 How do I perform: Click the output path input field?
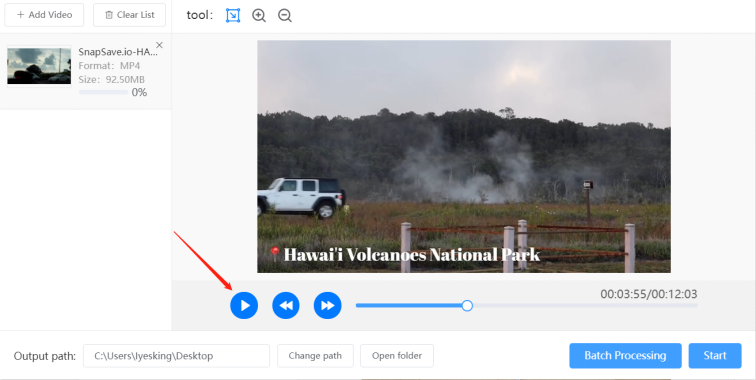[x=176, y=356]
